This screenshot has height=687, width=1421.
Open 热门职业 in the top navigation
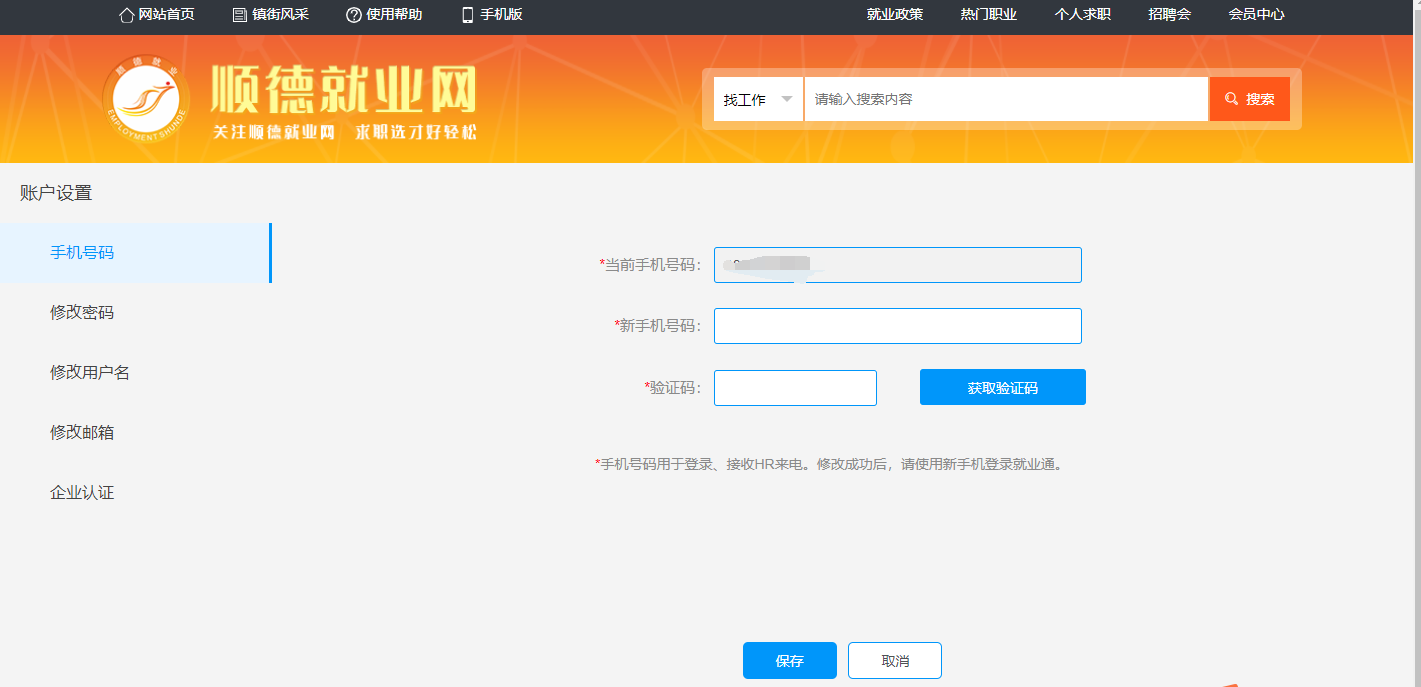pyautogui.click(x=989, y=15)
